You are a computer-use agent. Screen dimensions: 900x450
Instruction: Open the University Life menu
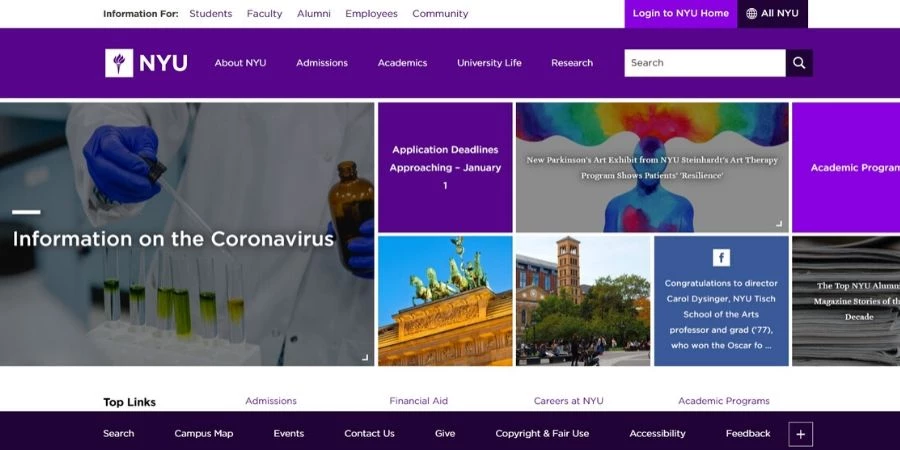pyautogui.click(x=489, y=63)
